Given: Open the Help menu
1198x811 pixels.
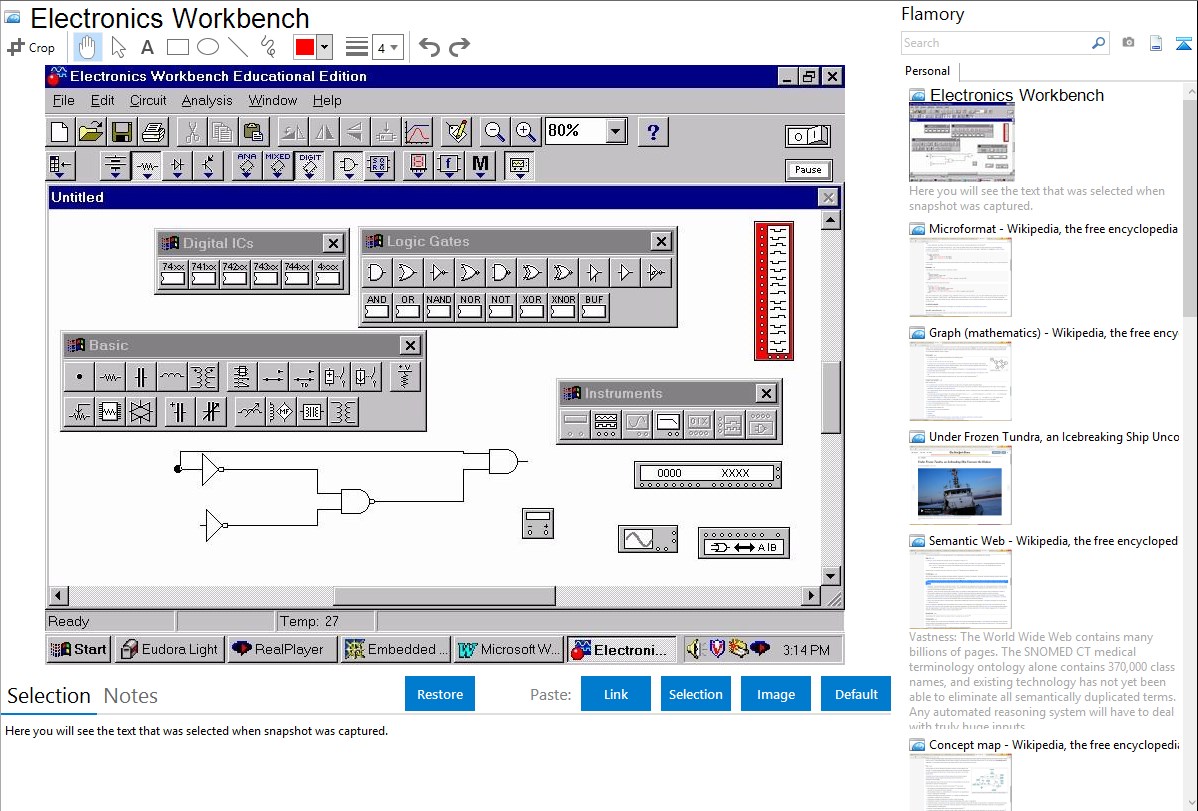Looking at the screenshot, I should click(327, 100).
